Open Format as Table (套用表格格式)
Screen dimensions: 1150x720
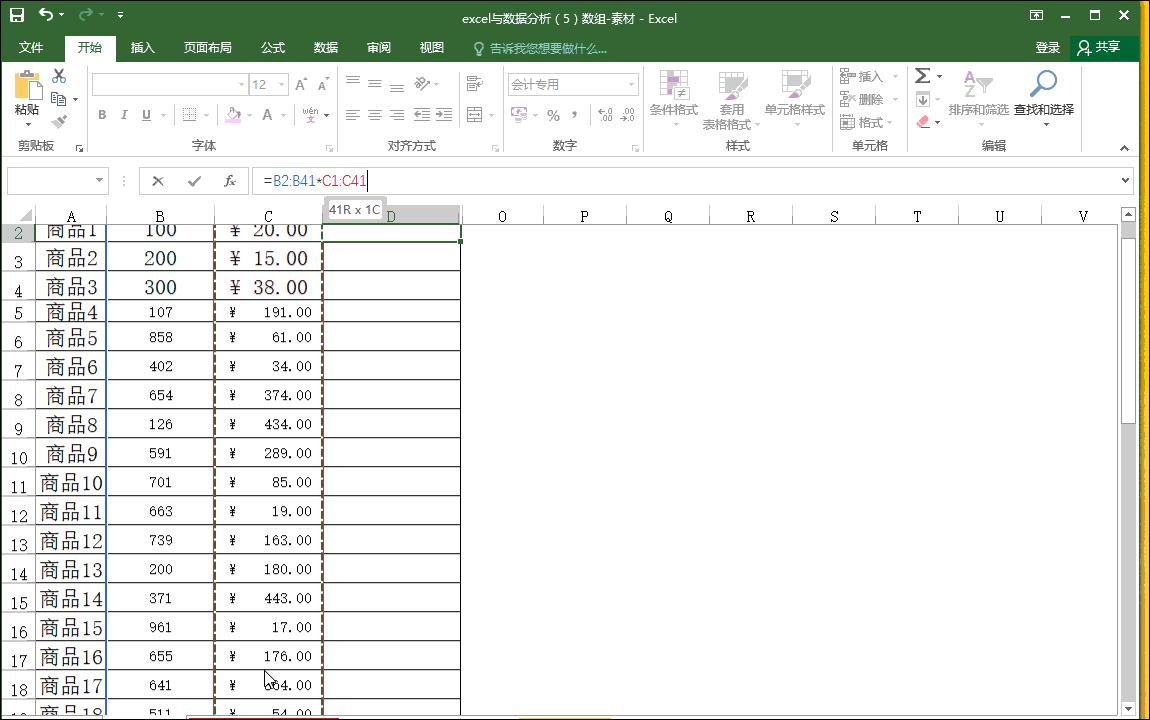click(730, 100)
